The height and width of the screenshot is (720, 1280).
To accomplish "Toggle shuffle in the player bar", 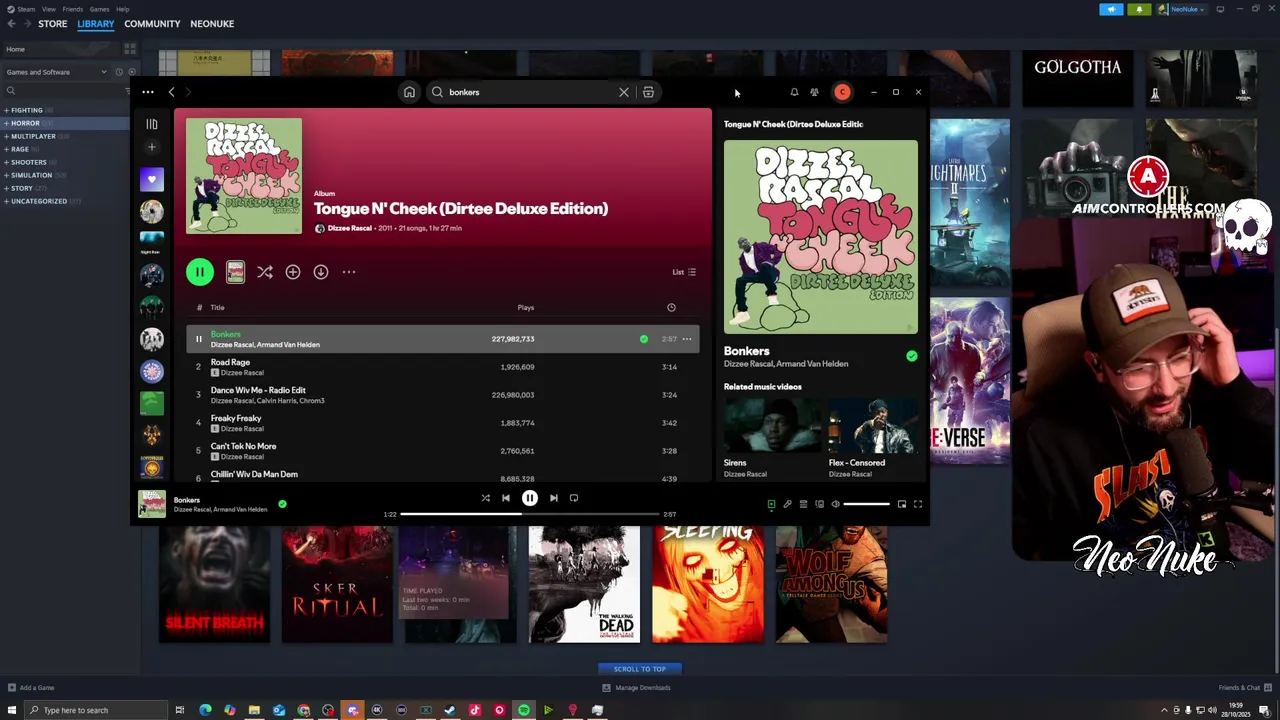I will click(x=486, y=498).
